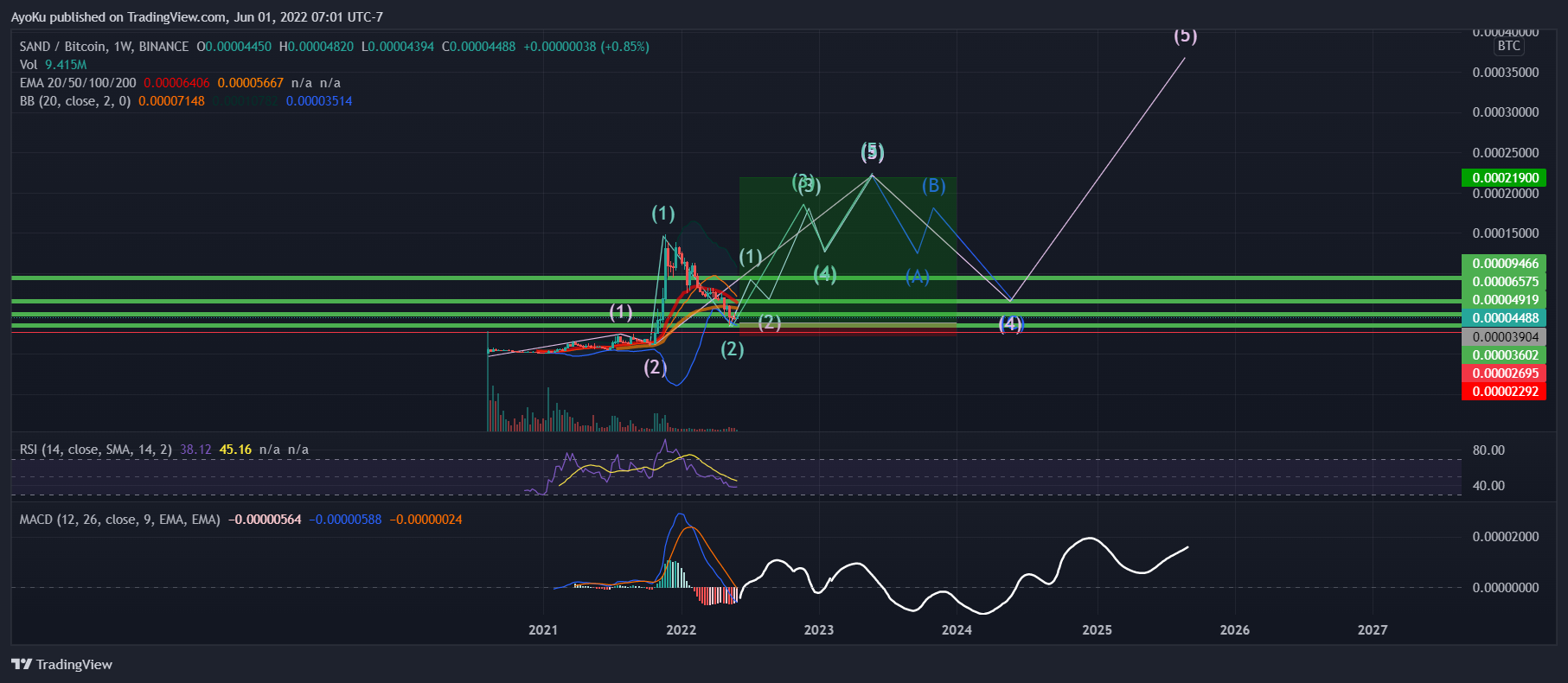Click the red price tag 0.00002695

[x=1504, y=373]
